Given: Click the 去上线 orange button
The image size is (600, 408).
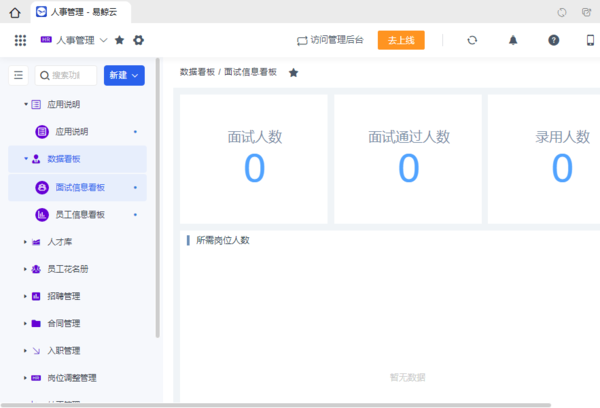Looking at the screenshot, I should tap(401, 40).
